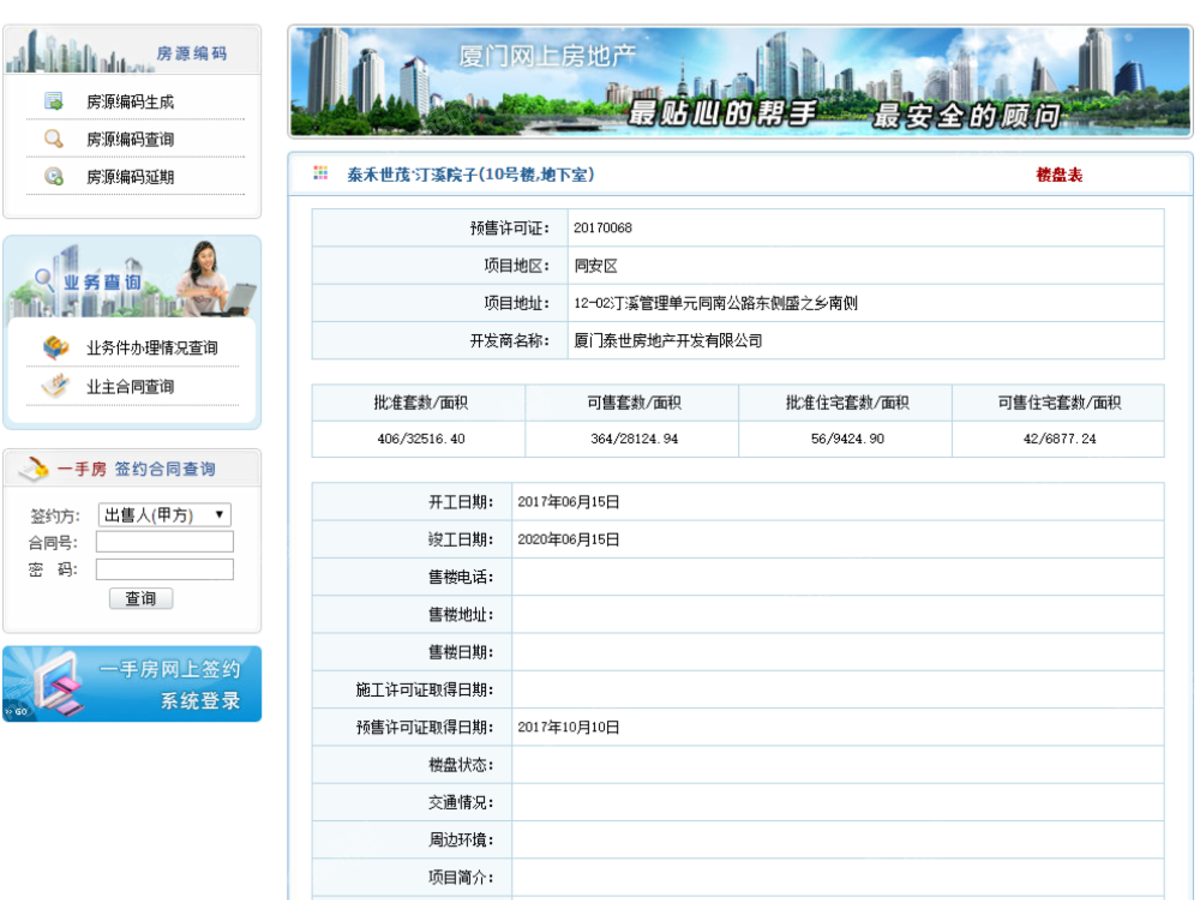1200x900 pixels.
Task: Select the district value 同安区
Action: (x=596, y=266)
